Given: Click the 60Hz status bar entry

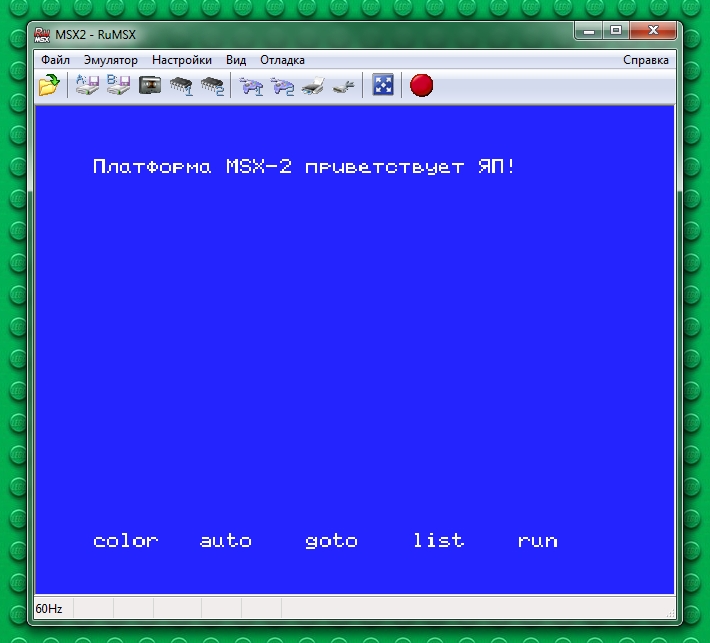Looking at the screenshot, I should (x=49, y=609).
